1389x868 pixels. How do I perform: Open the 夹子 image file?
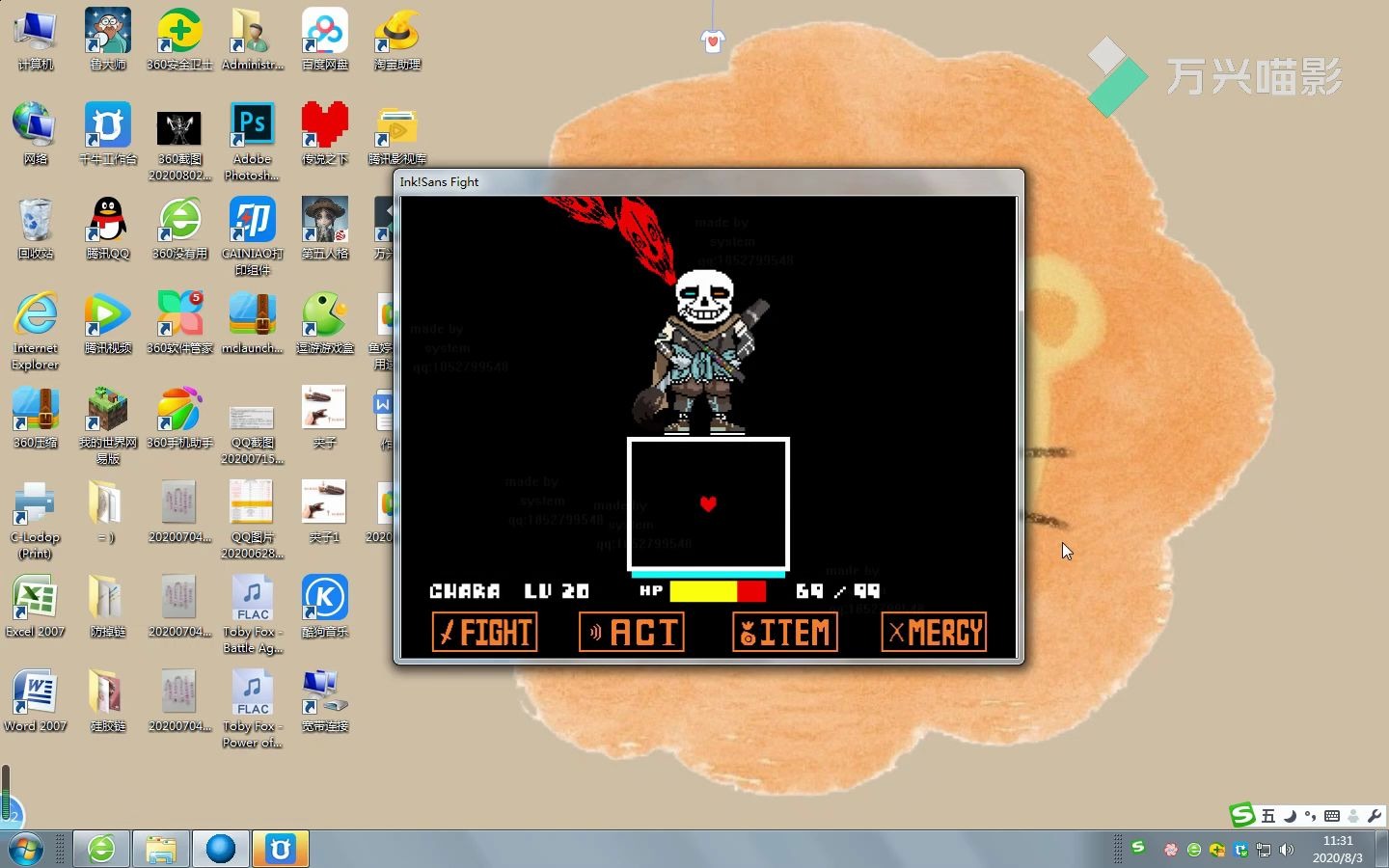coord(325,419)
